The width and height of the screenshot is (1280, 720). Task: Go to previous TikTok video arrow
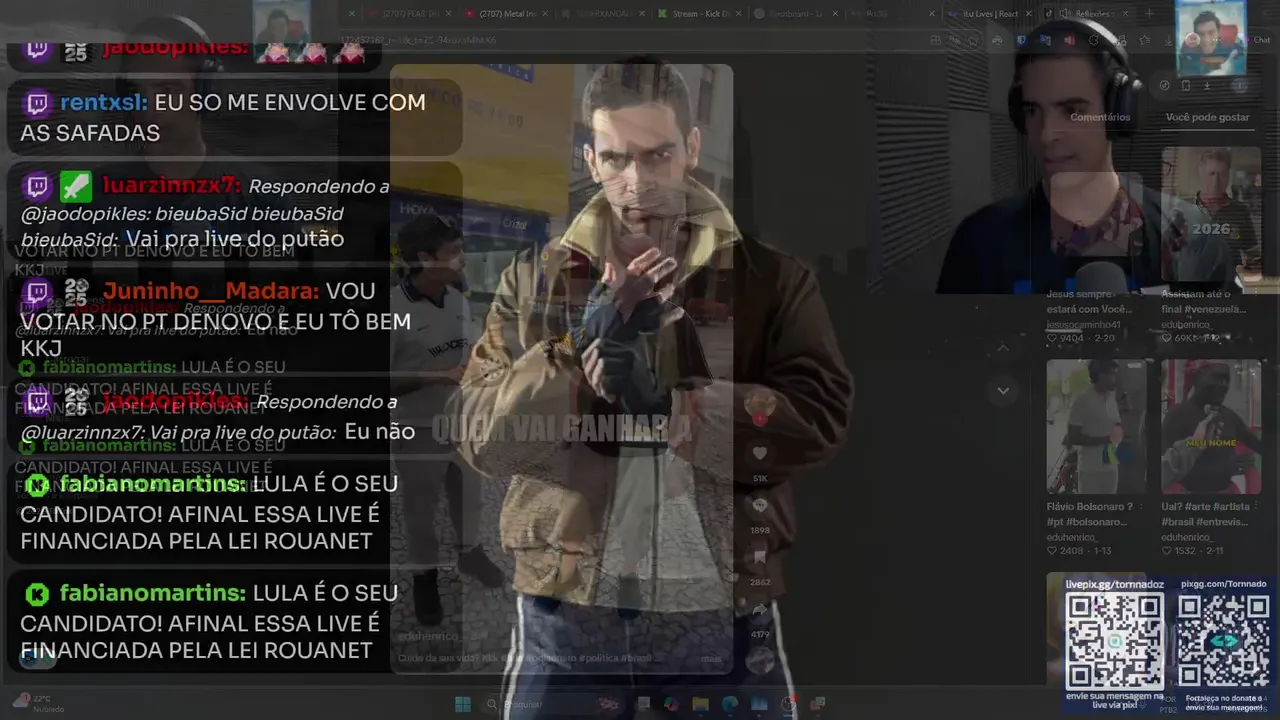[1003, 348]
